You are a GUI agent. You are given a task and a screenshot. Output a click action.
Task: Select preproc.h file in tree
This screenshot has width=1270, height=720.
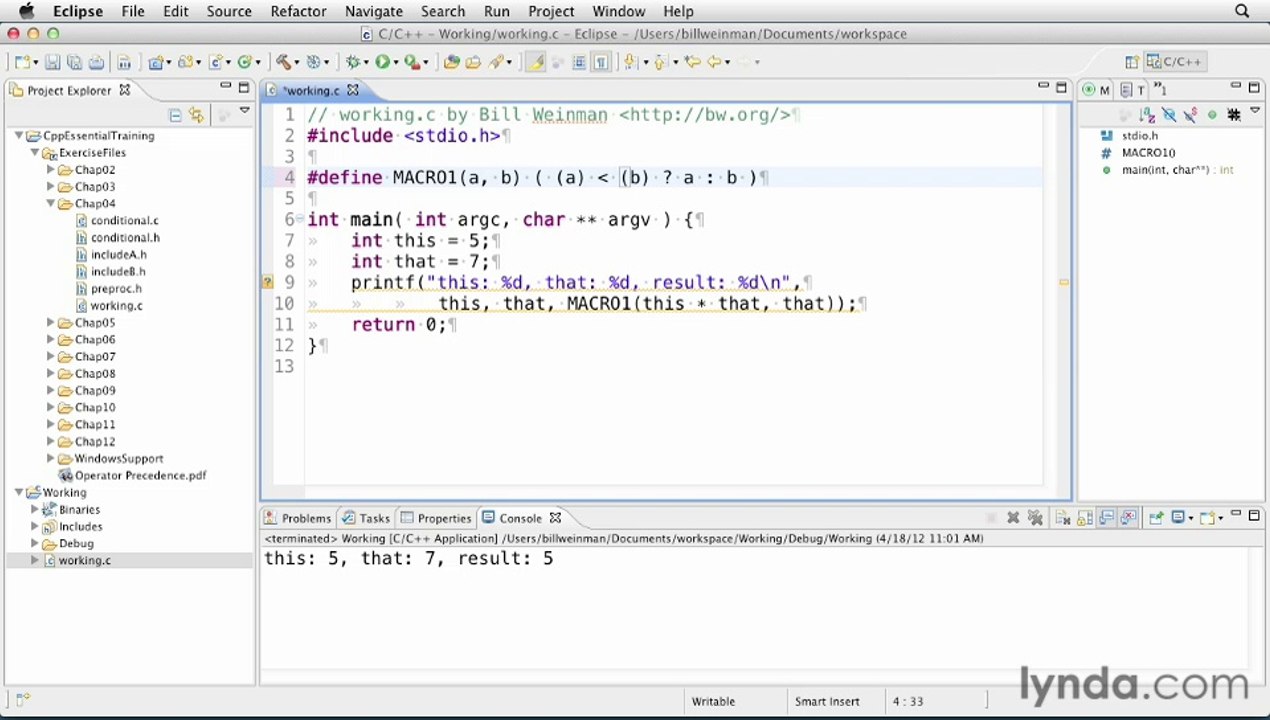(115, 289)
